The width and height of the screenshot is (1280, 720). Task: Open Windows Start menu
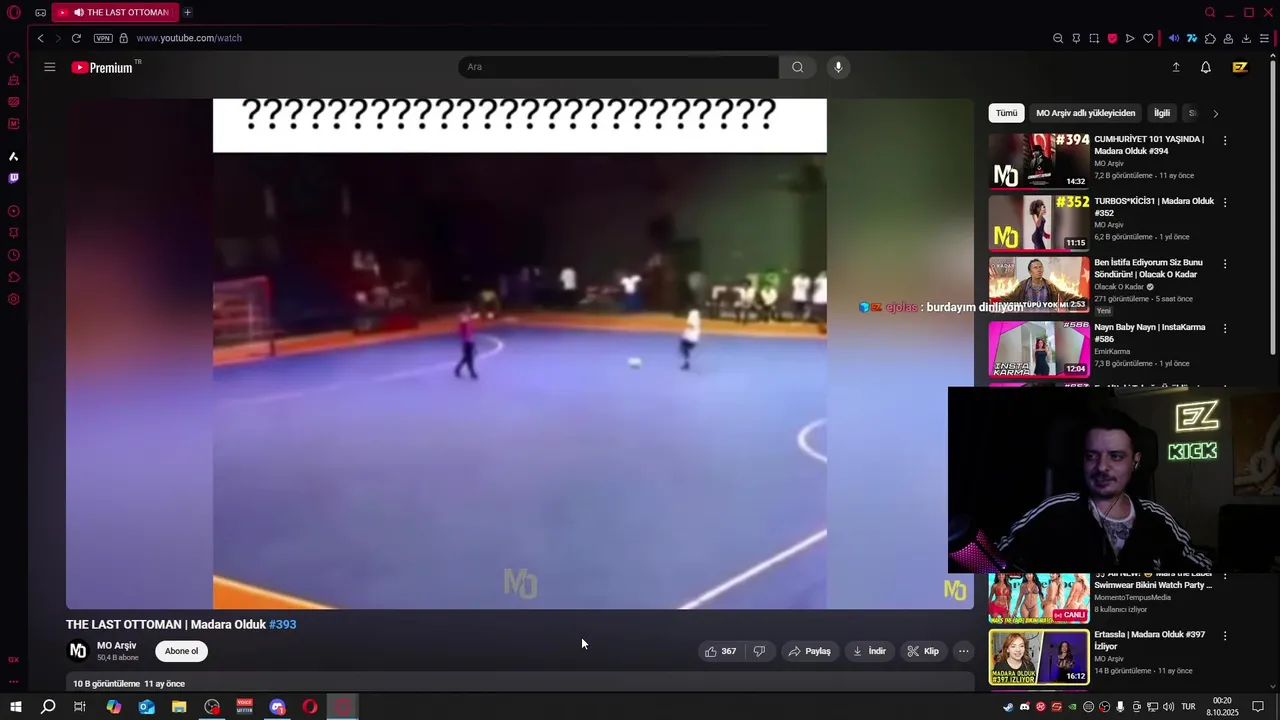[15, 707]
